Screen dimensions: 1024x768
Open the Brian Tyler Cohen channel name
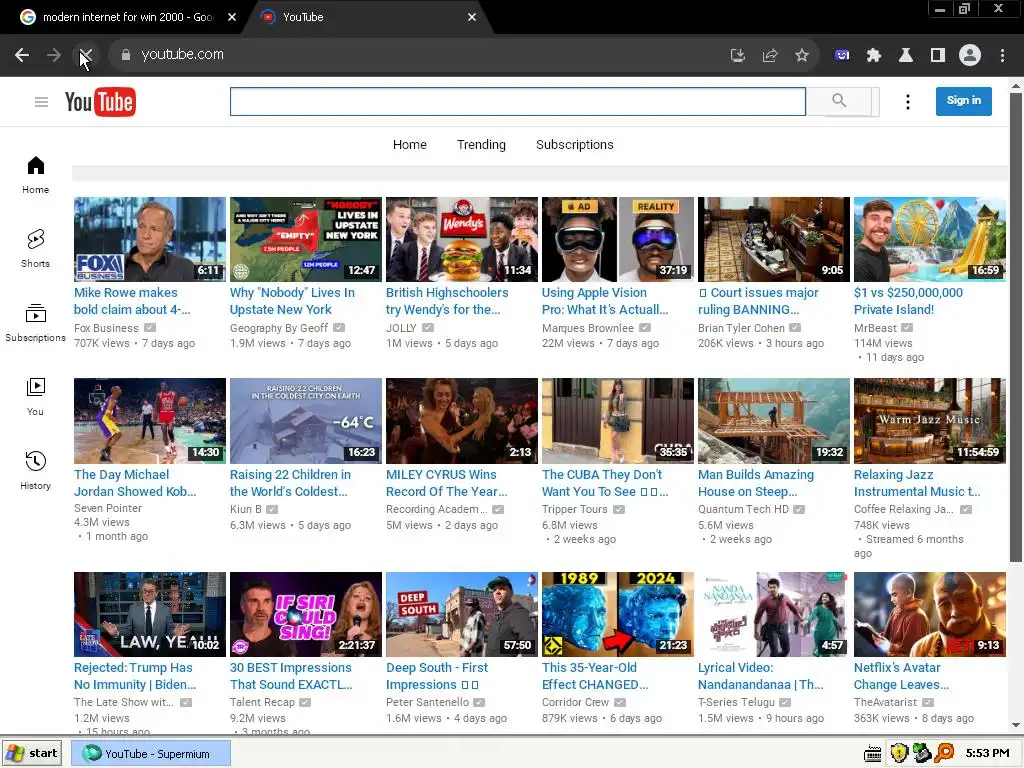click(741, 328)
